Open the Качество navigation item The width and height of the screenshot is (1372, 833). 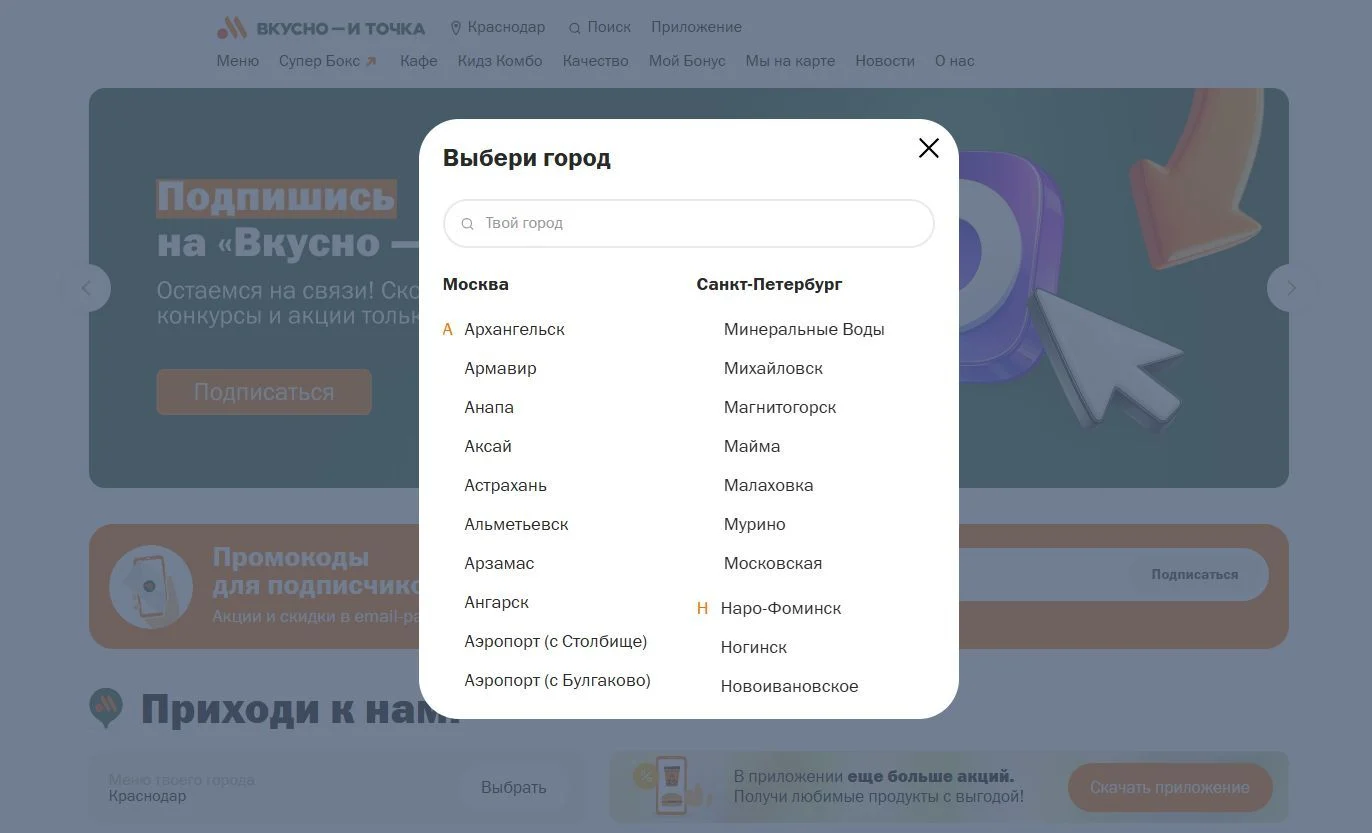[595, 61]
